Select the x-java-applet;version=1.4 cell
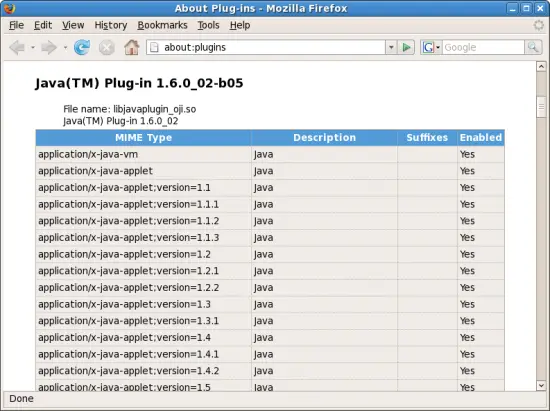 (143, 337)
